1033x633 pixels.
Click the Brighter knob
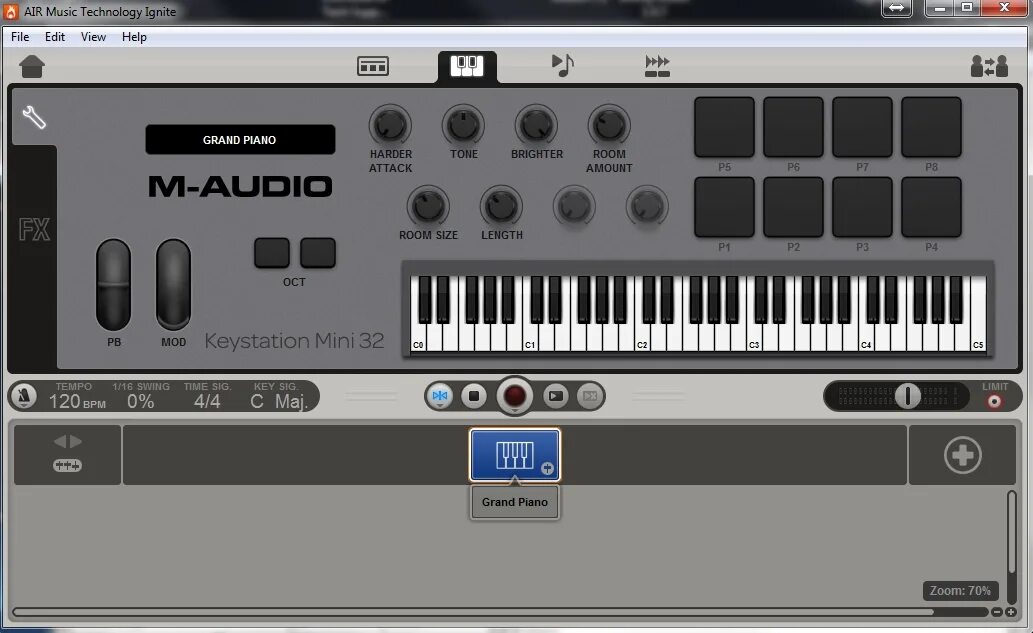click(x=536, y=125)
